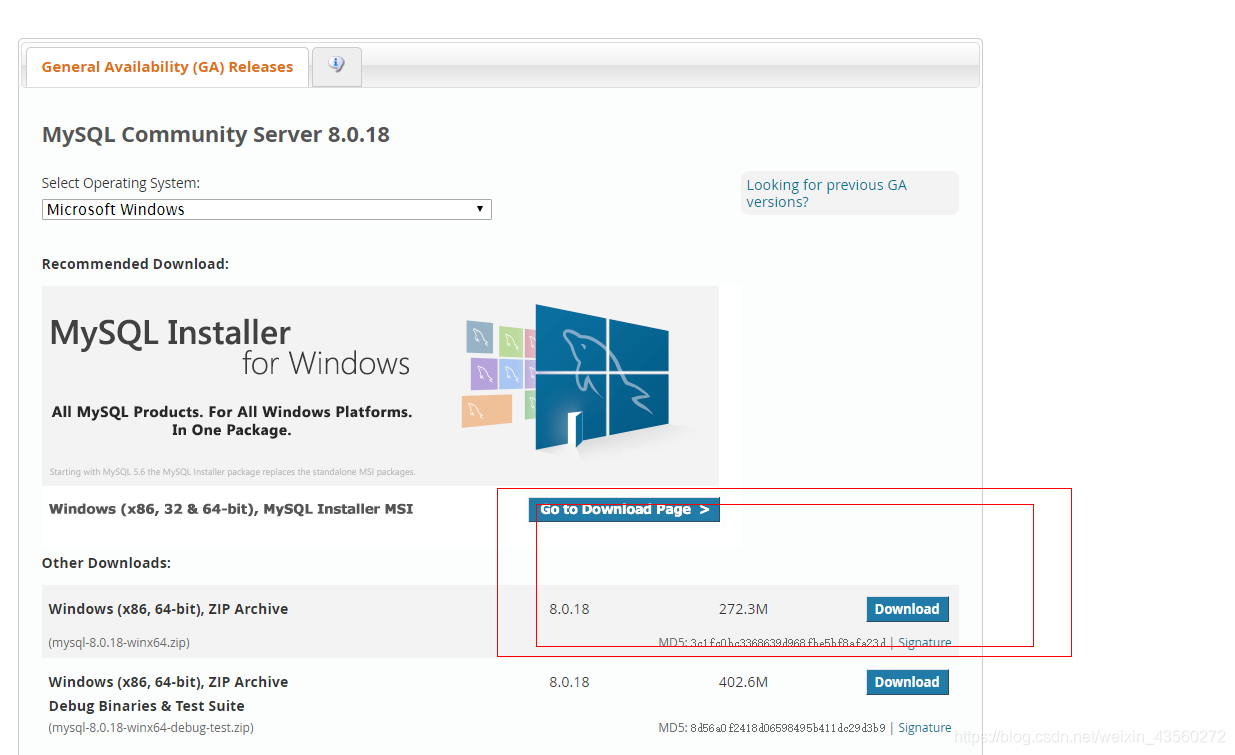Select the 8.0.18 version in the Debug Binaries row
Image resolution: width=1235 pixels, height=755 pixels.
point(569,682)
